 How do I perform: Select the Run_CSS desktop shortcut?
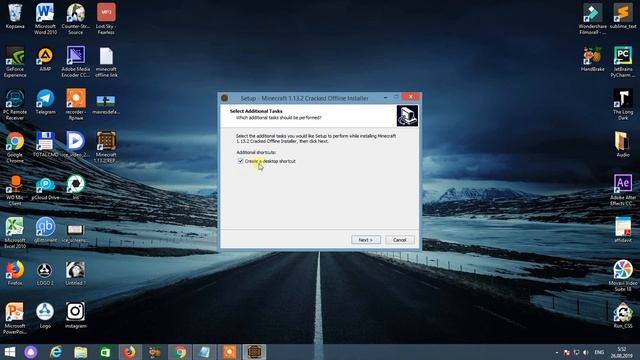click(x=623, y=316)
